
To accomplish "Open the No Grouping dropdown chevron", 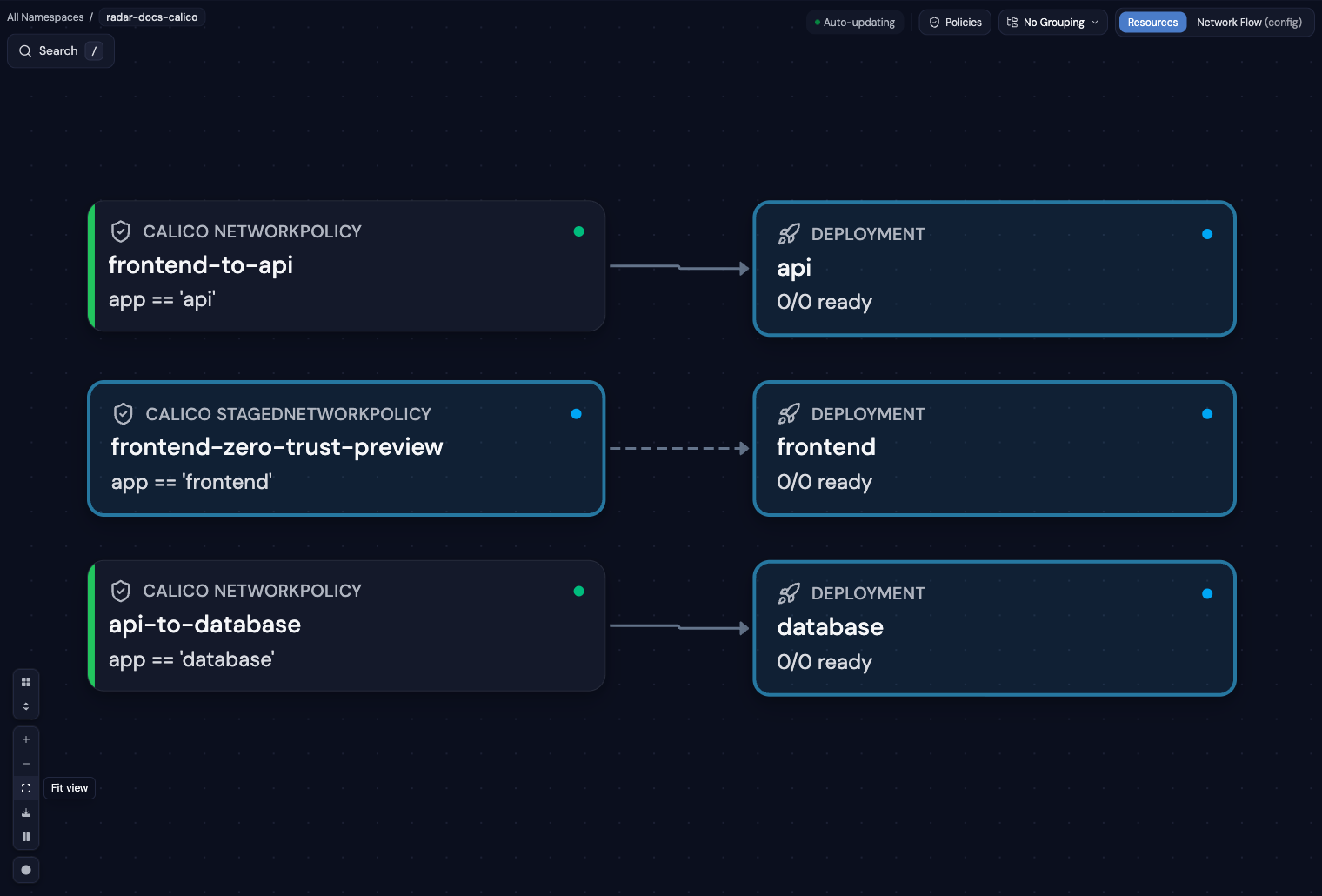I will coord(1095,23).
